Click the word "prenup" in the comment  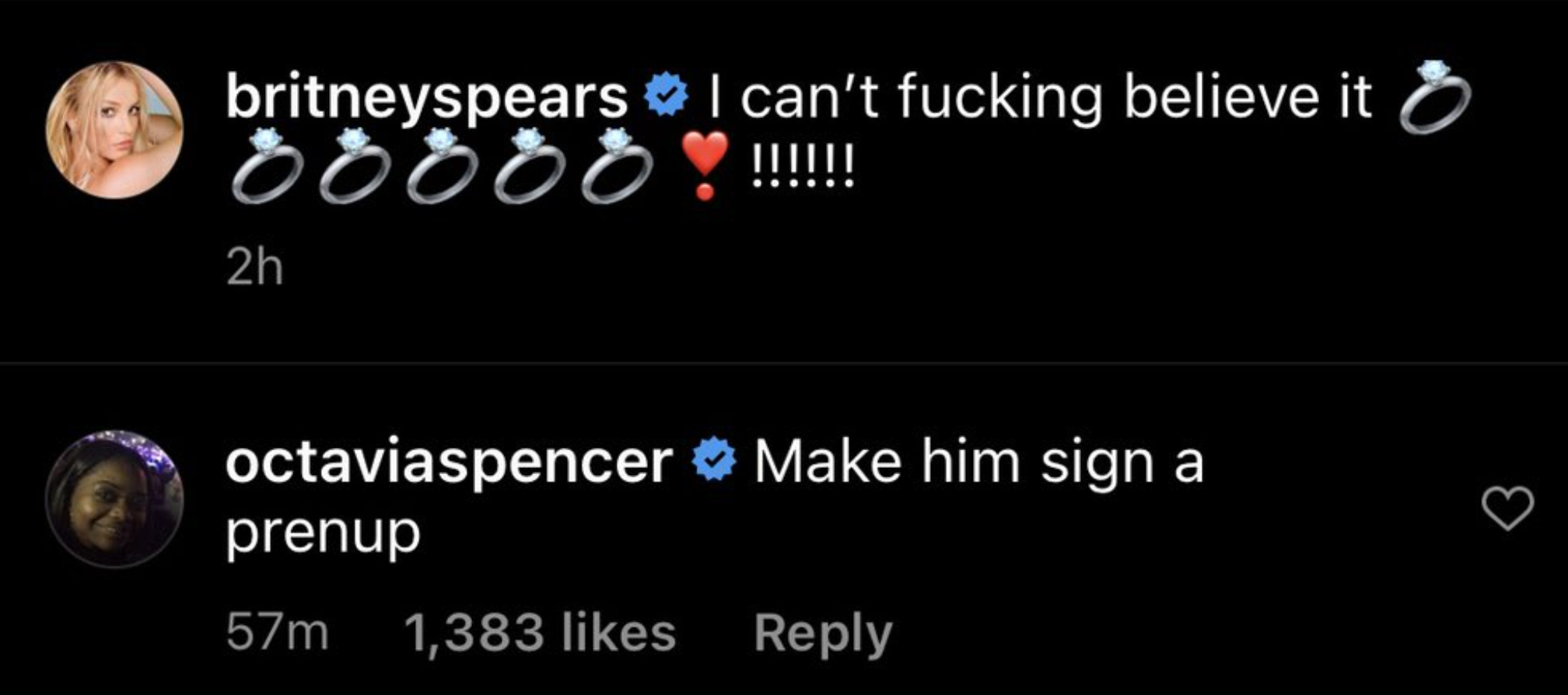323,533
